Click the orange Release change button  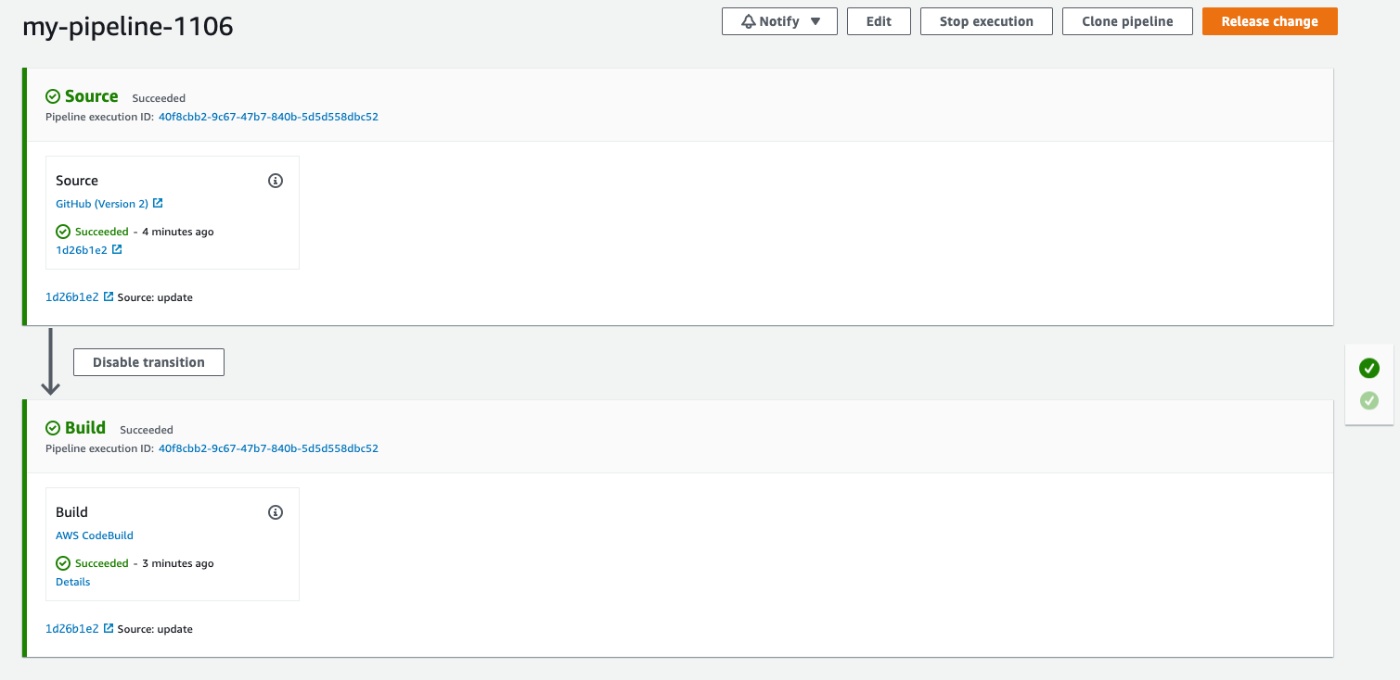[1269, 21]
